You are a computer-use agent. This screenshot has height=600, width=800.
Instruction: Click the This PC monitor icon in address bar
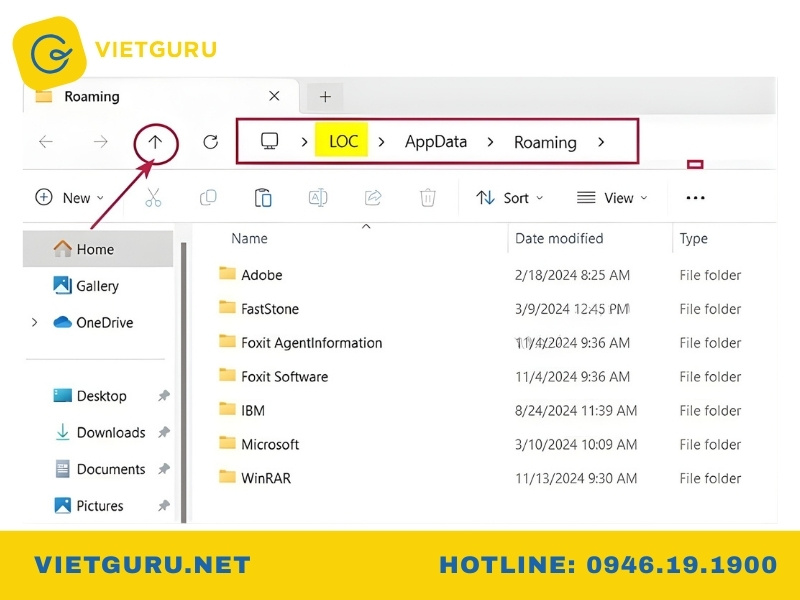pos(269,141)
